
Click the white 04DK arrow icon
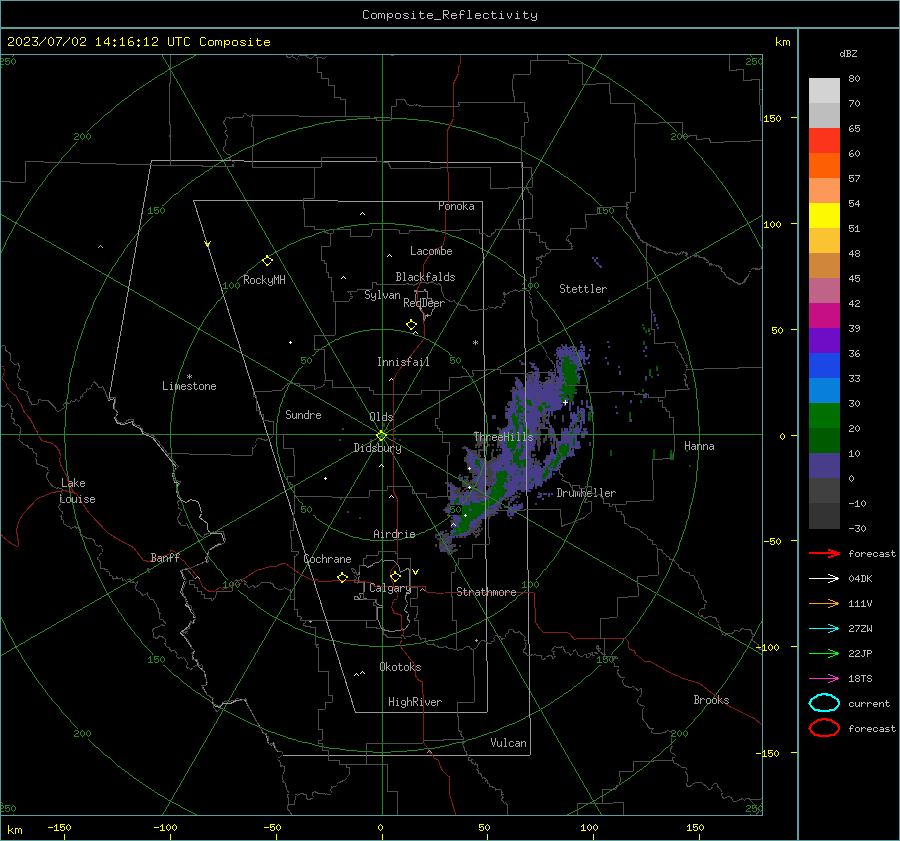(x=824, y=578)
